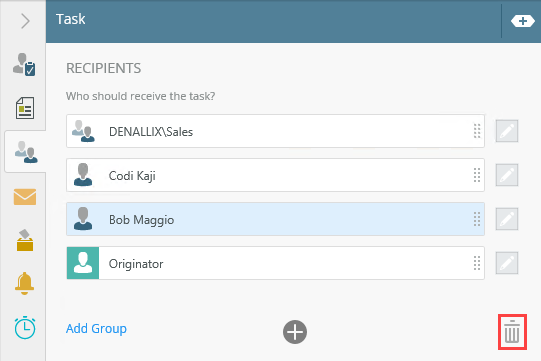Open the Form tab with the document icon
The width and height of the screenshot is (541, 361).
pyautogui.click(x=25, y=108)
